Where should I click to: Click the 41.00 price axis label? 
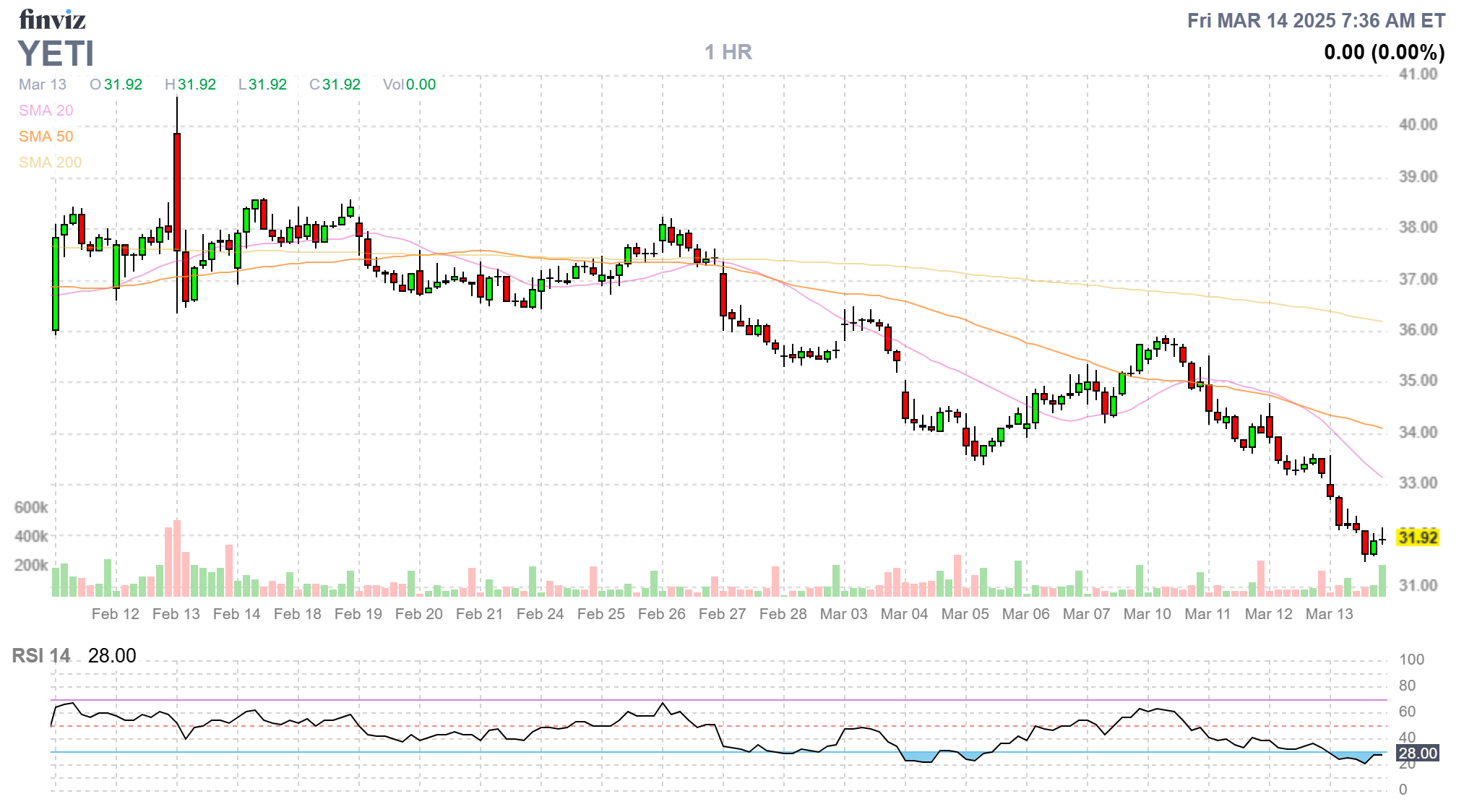pyautogui.click(x=1418, y=74)
